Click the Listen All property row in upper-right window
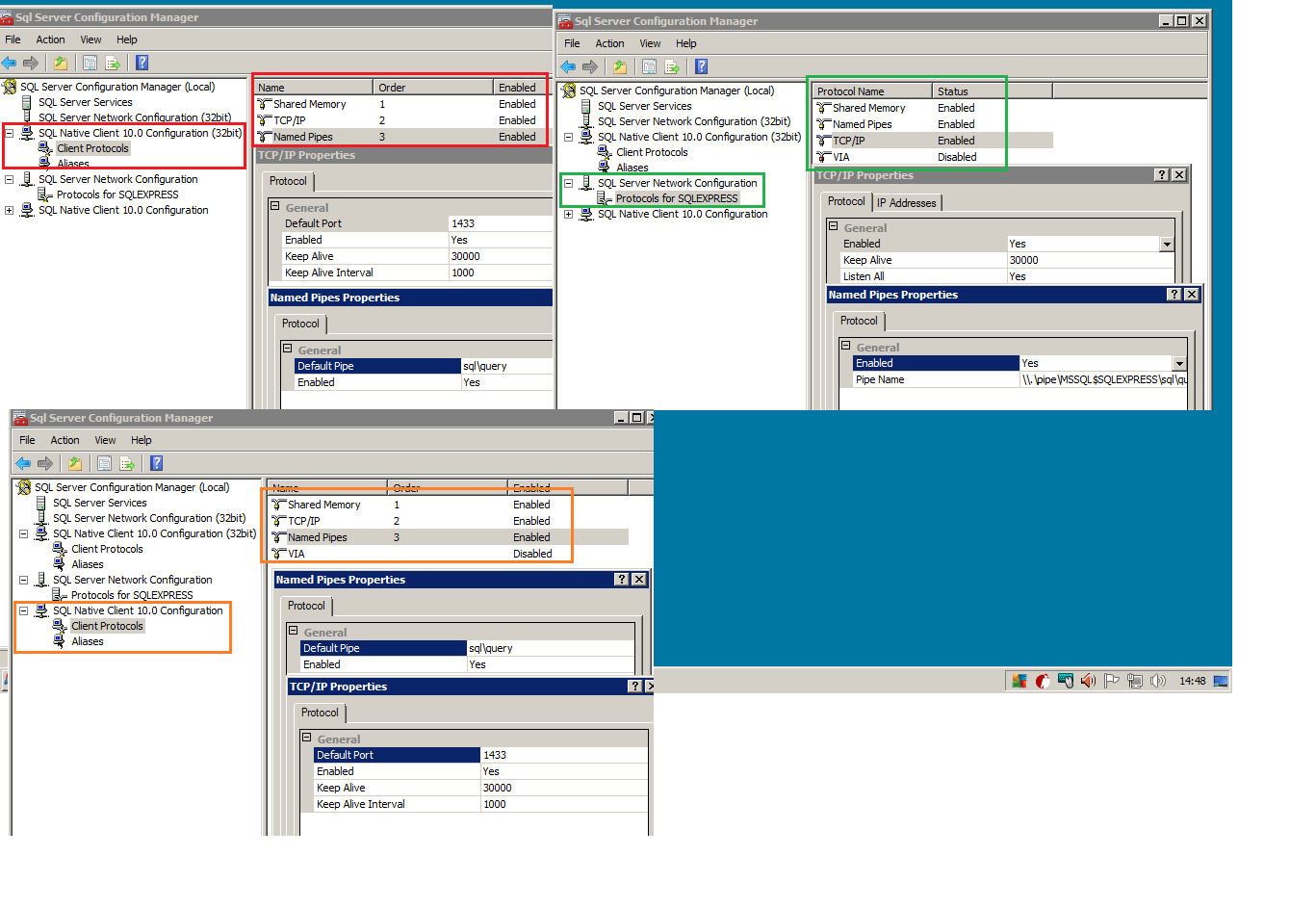The width and height of the screenshot is (1316, 908). point(1007,276)
